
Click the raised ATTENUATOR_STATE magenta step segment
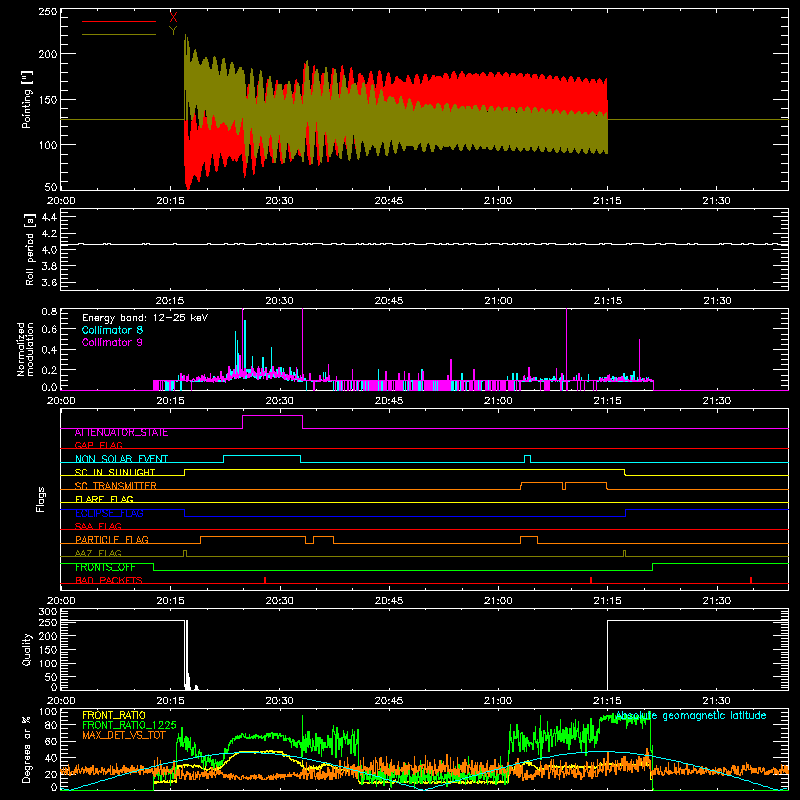pyautogui.click(x=272, y=415)
